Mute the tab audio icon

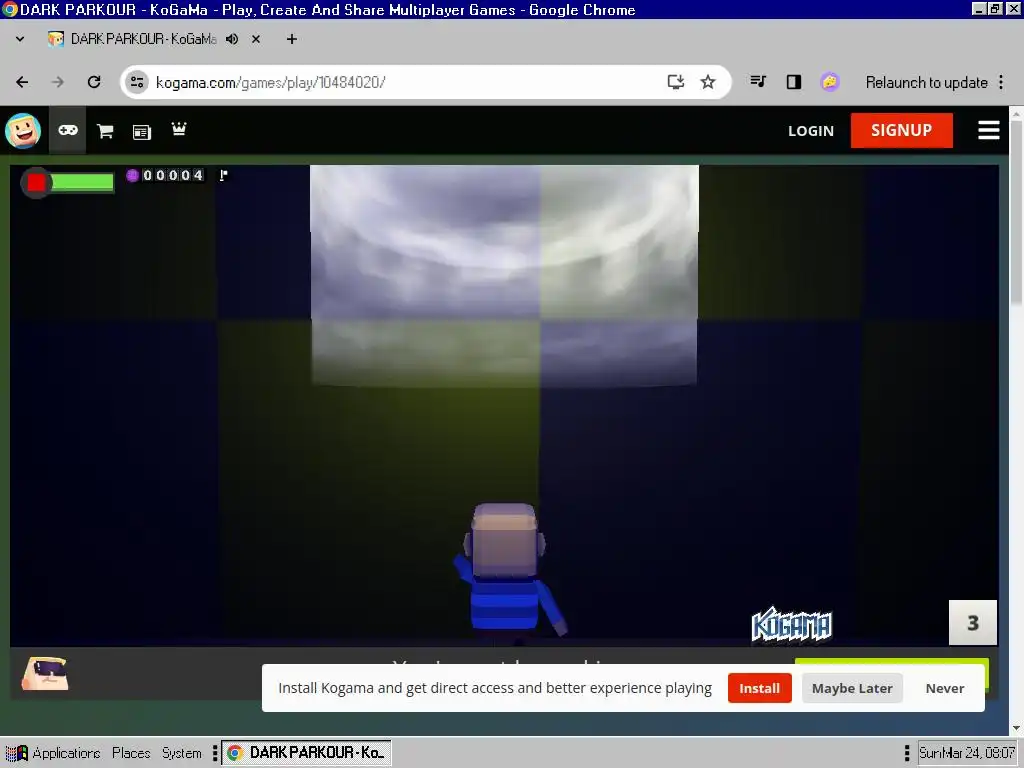(x=232, y=39)
